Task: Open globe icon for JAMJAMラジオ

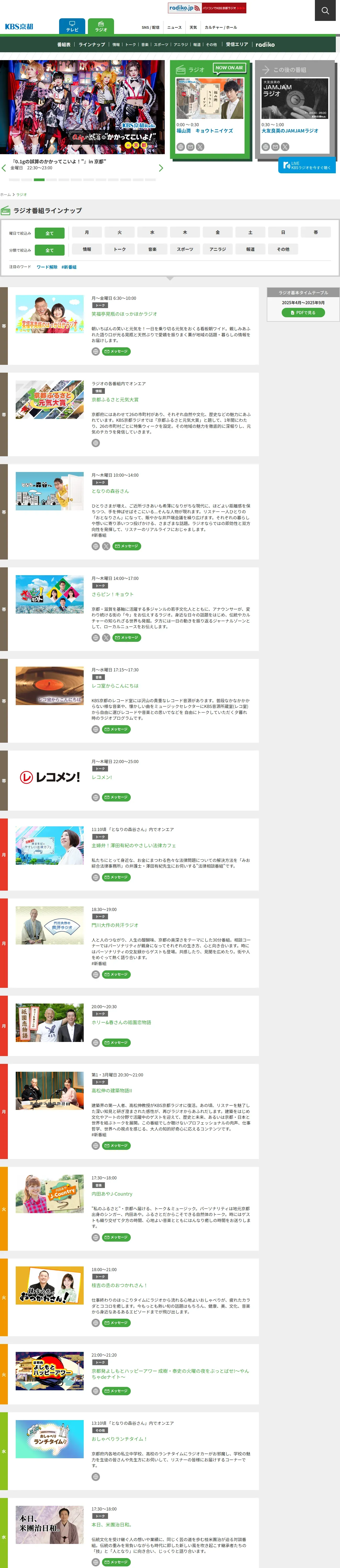Action: coord(266,147)
